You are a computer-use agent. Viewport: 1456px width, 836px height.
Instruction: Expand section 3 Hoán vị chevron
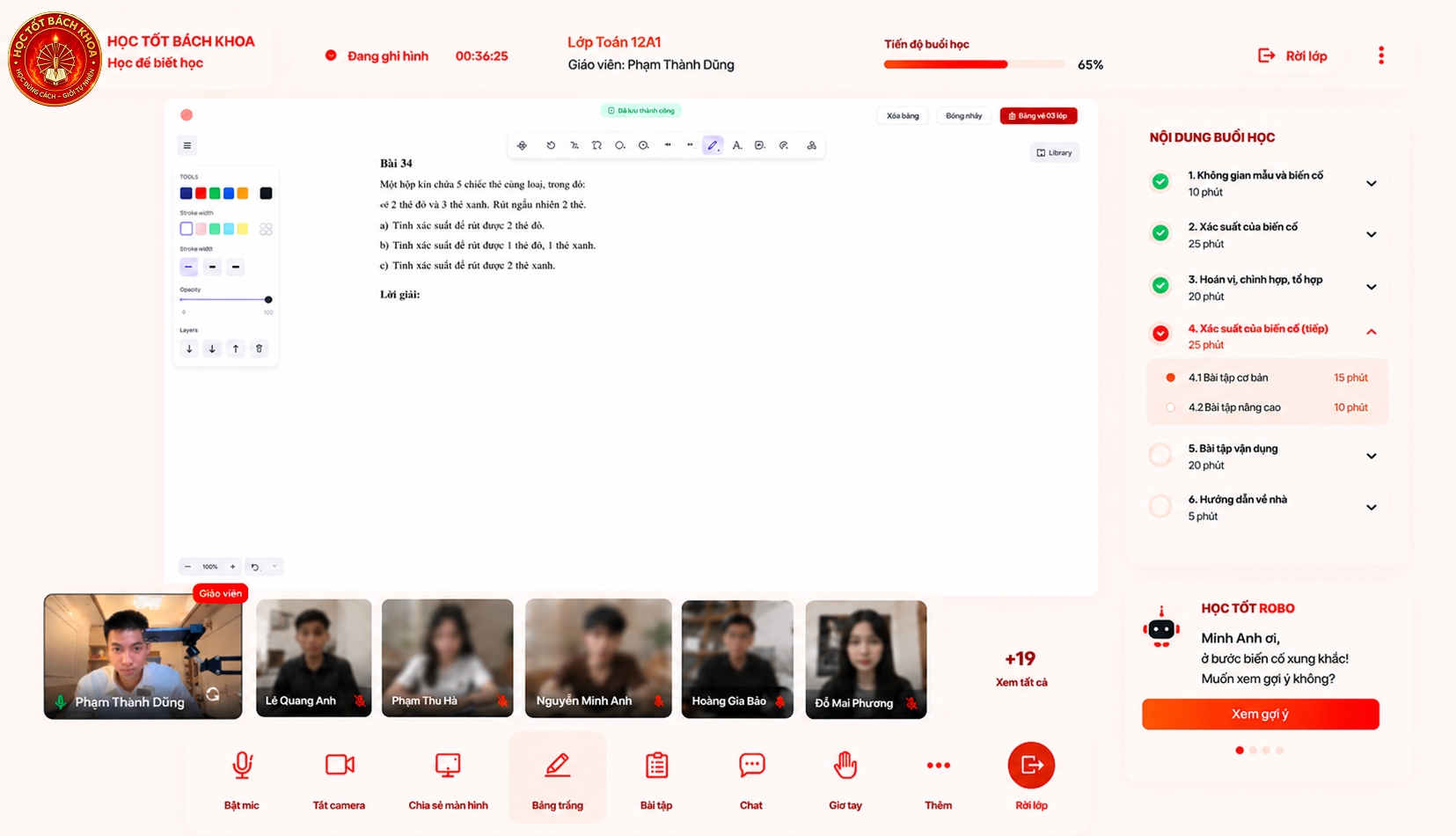coord(1372,288)
